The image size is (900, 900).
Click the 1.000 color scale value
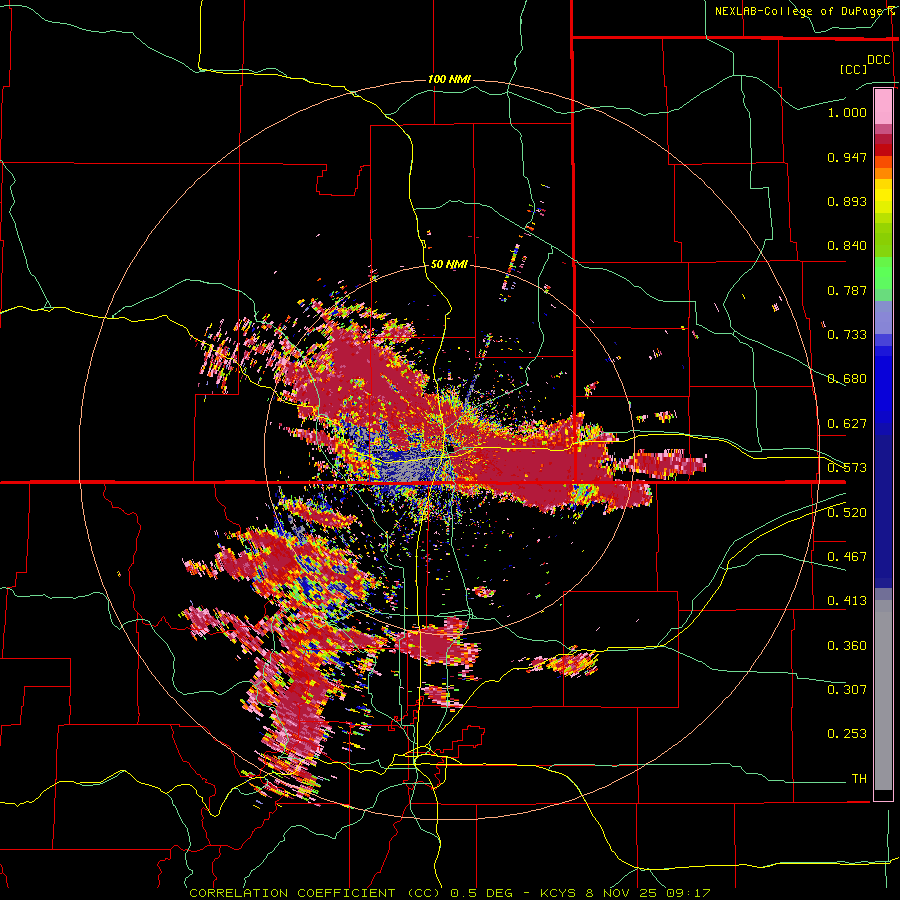coord(847,112)
